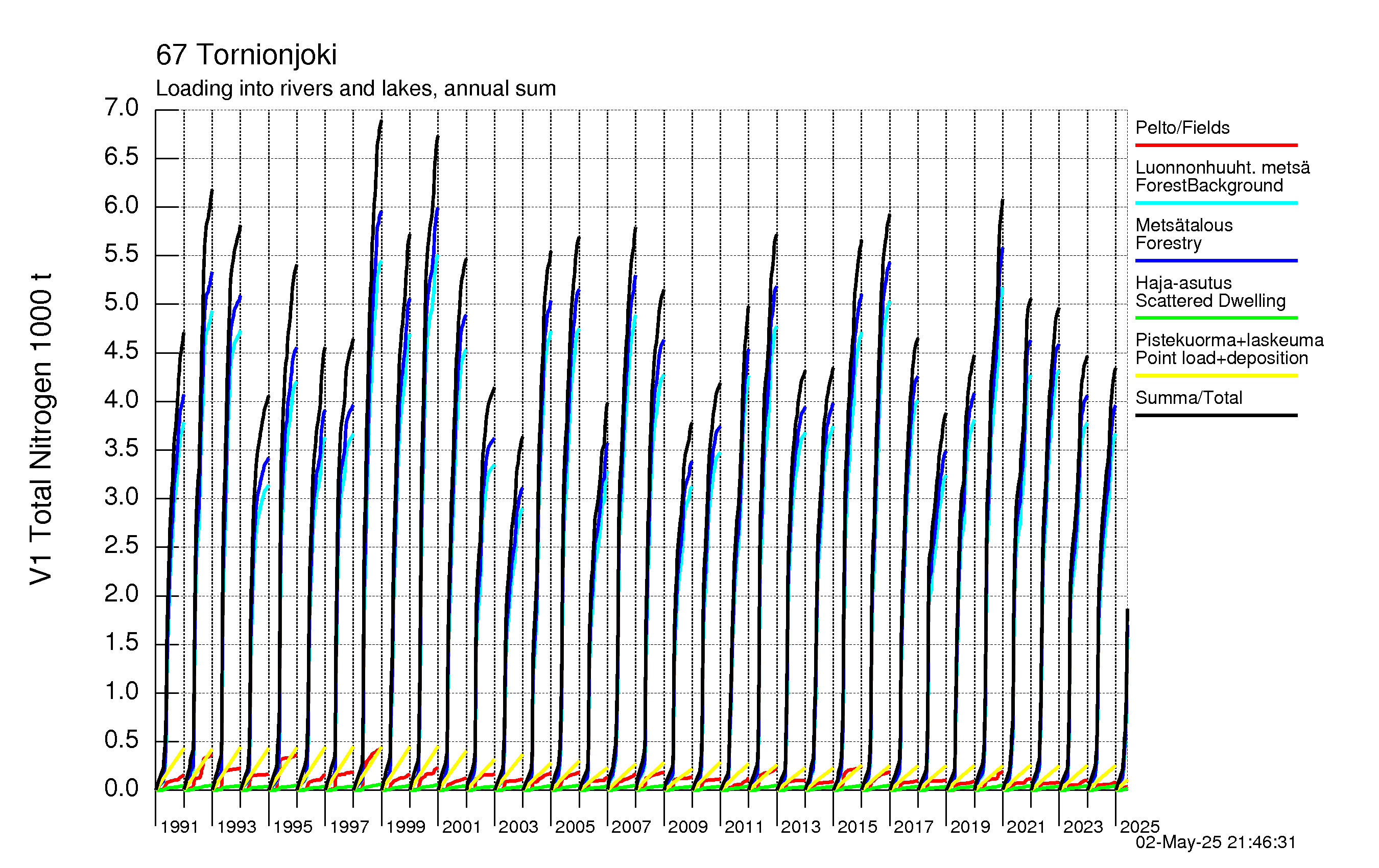Click y-axis value 0.0
Viewport: 1379px width, 868px height.
(x=122, y=789)
